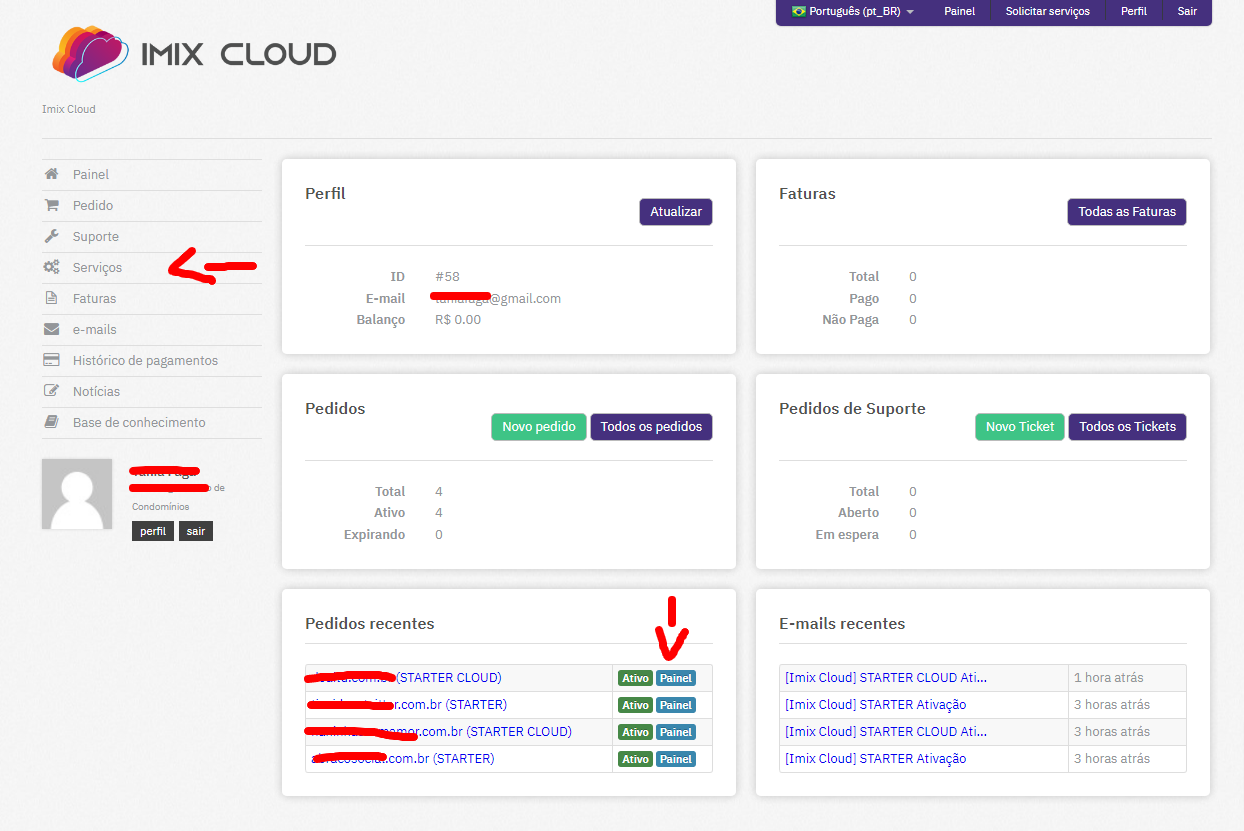
Task: Click the Todos os Tickets button
Action: pyautogui.click(x=1127, y=427)
